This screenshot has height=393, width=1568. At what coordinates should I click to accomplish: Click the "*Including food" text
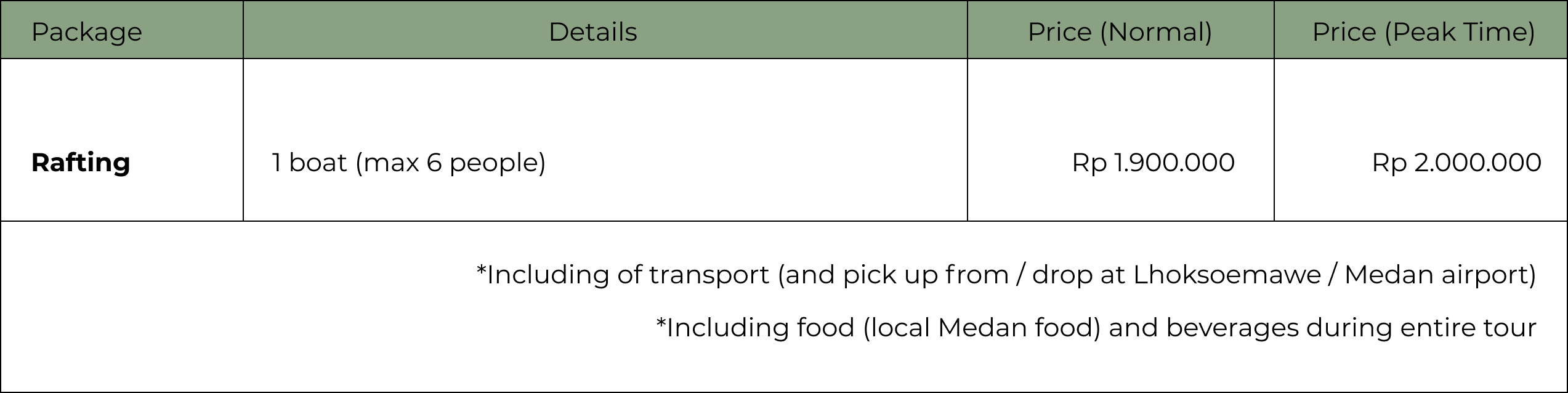pyautogui.click(x=755, y=328)
